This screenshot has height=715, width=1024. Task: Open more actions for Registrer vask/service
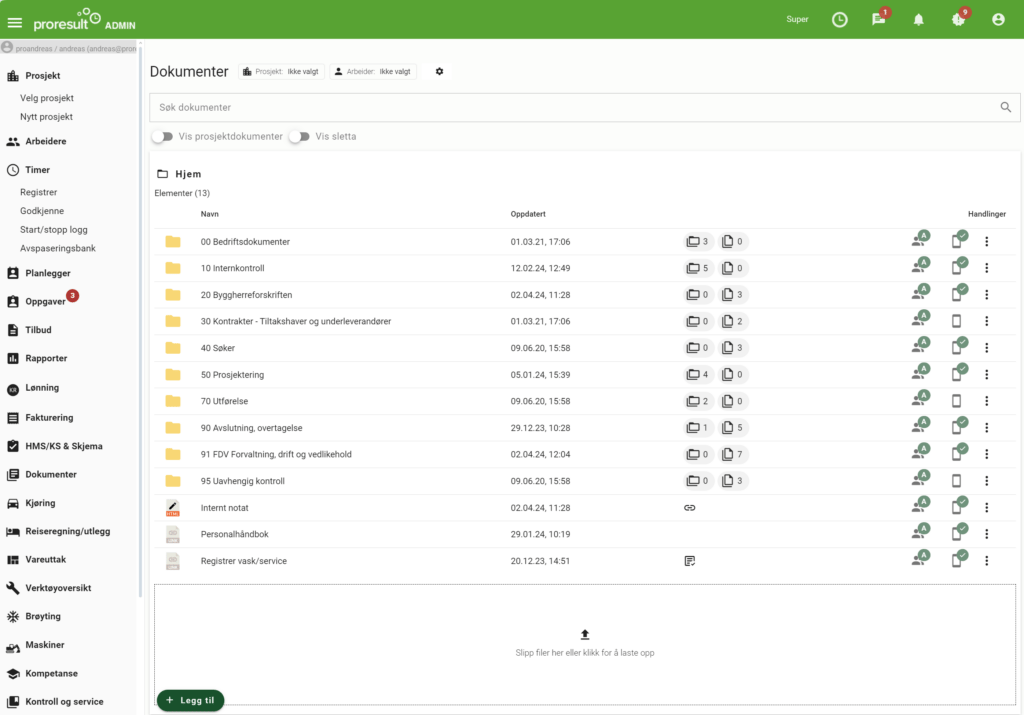coord(986,561)
